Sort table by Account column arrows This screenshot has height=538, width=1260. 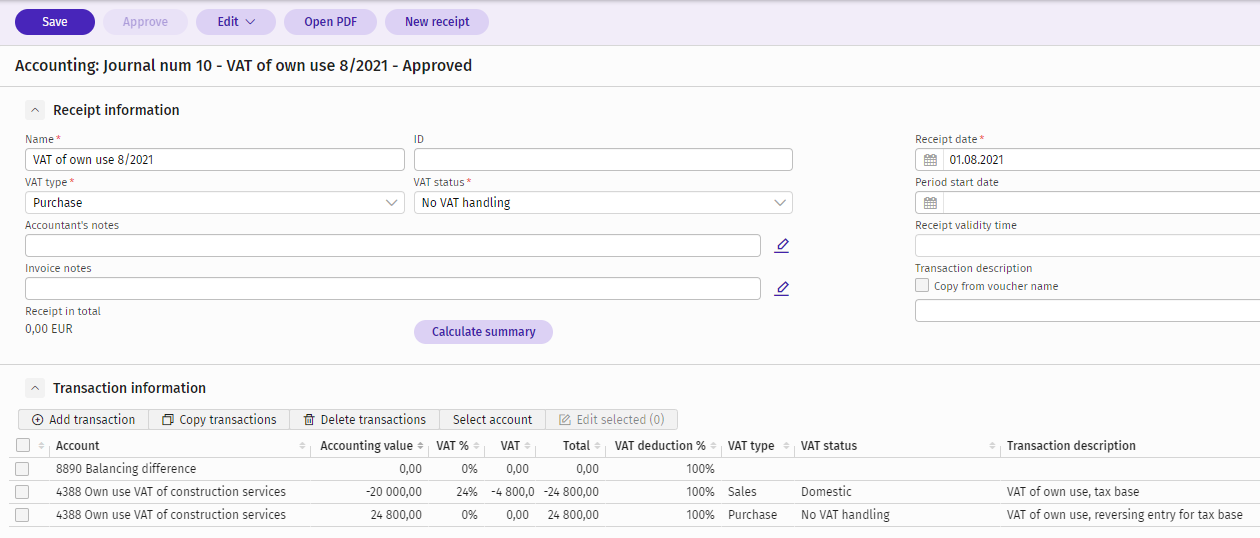point(302,446)
